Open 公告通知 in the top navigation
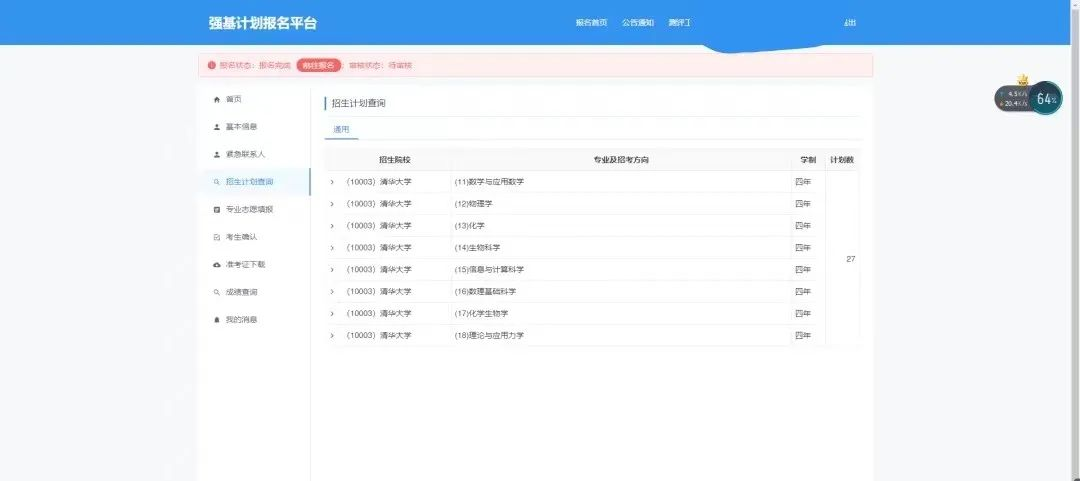 [637, 23]
